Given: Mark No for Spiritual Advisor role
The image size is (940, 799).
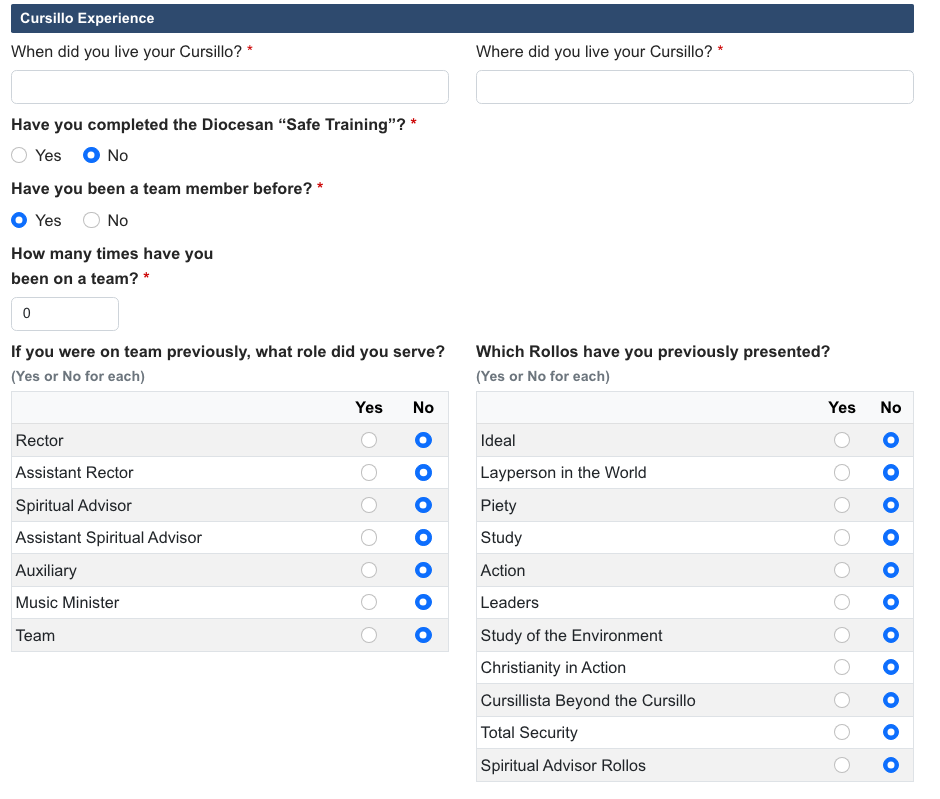Looking at the screenshot, I should coord(423,505).
